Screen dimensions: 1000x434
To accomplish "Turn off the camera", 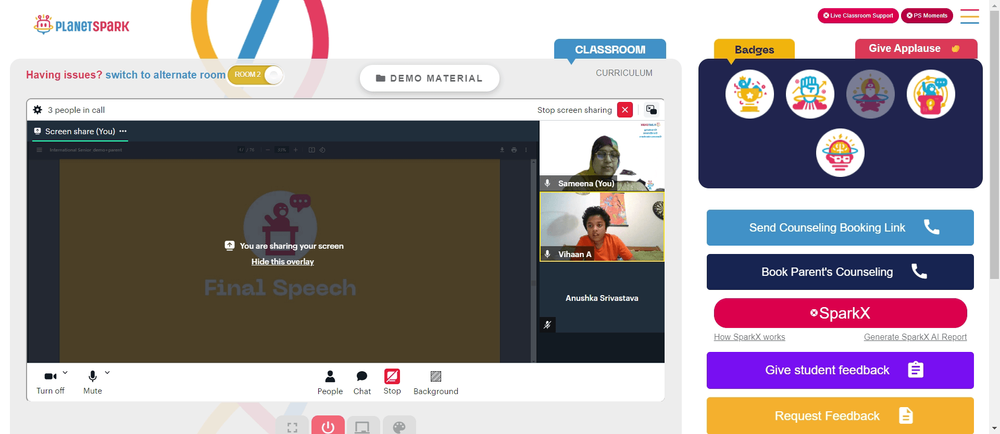I will coord(50,382).
